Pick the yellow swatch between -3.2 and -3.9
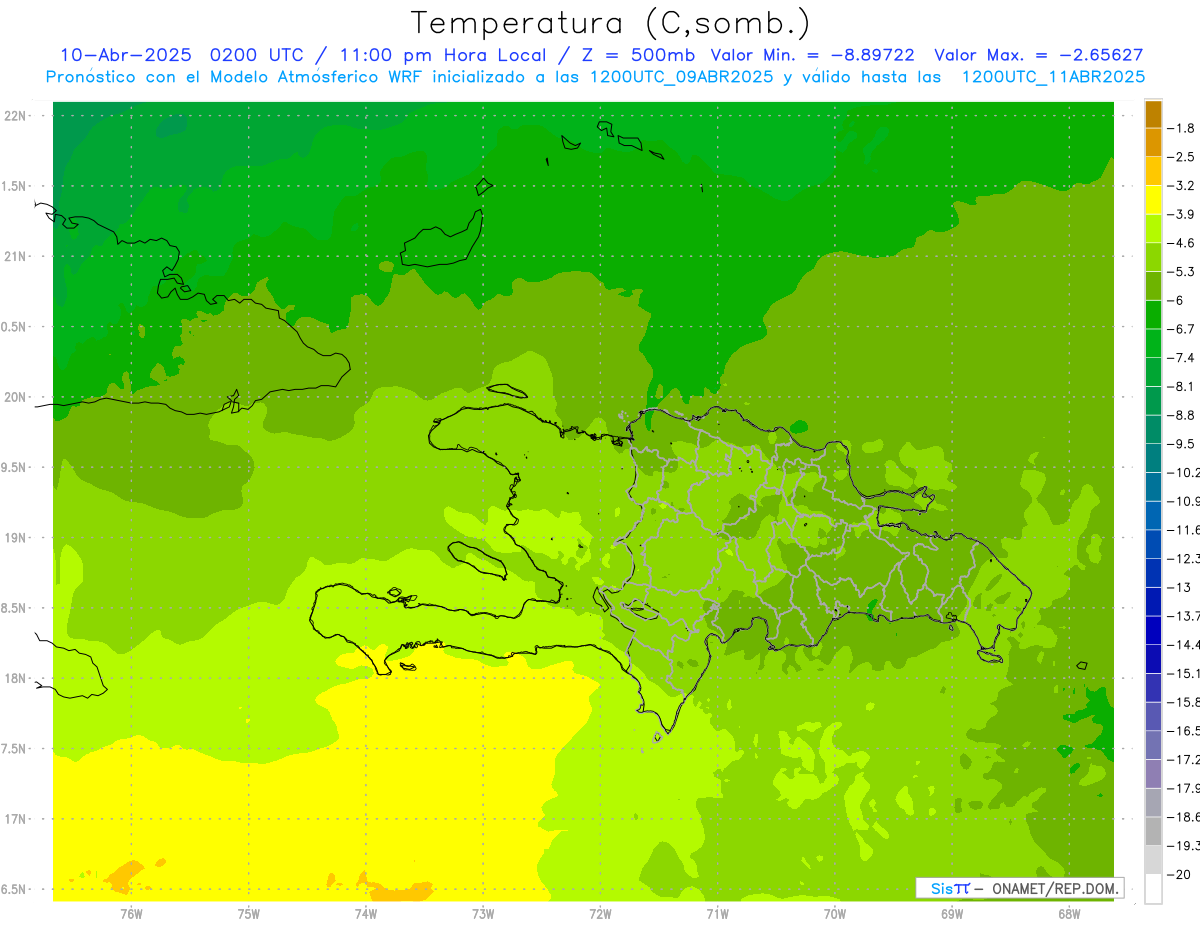Image resolution: width=1200 pixels, height=927 pixels. [x=1153, y=200]
